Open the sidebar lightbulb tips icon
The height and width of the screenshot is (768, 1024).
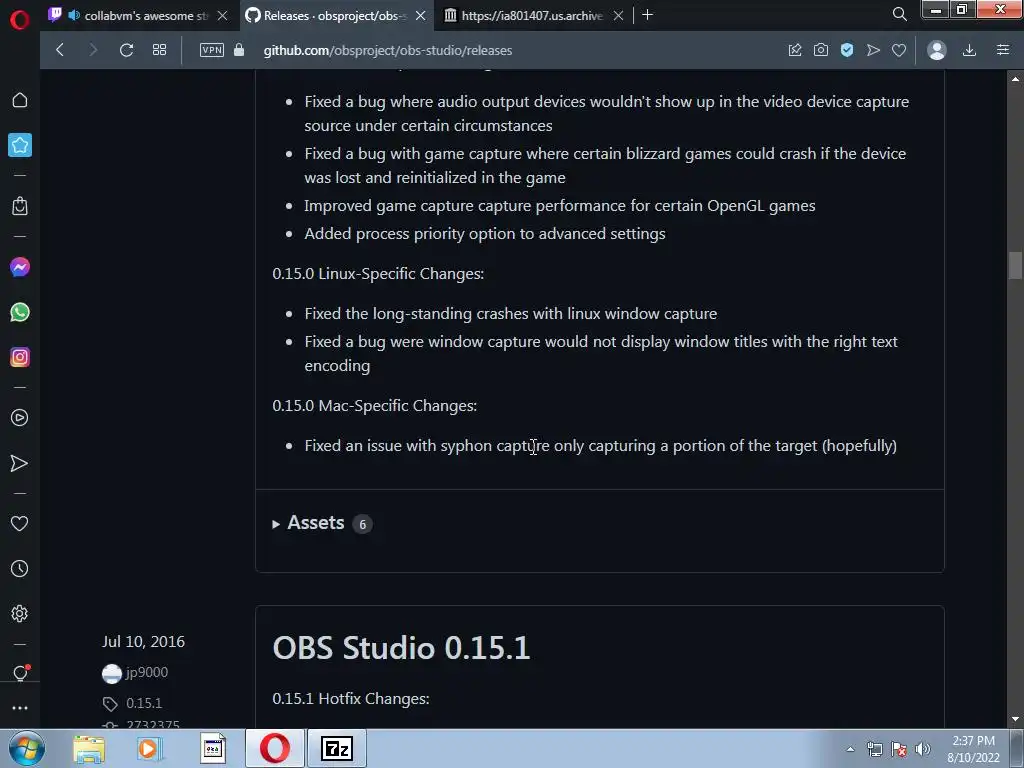point(20,673)
